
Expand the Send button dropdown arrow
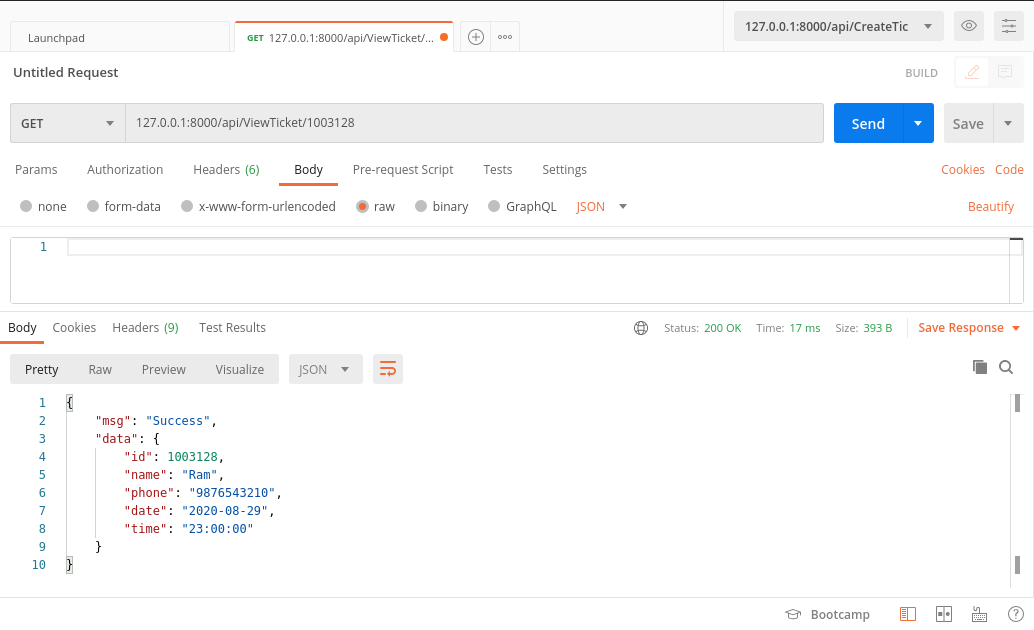pyautogui.click(x=918, y=123)
